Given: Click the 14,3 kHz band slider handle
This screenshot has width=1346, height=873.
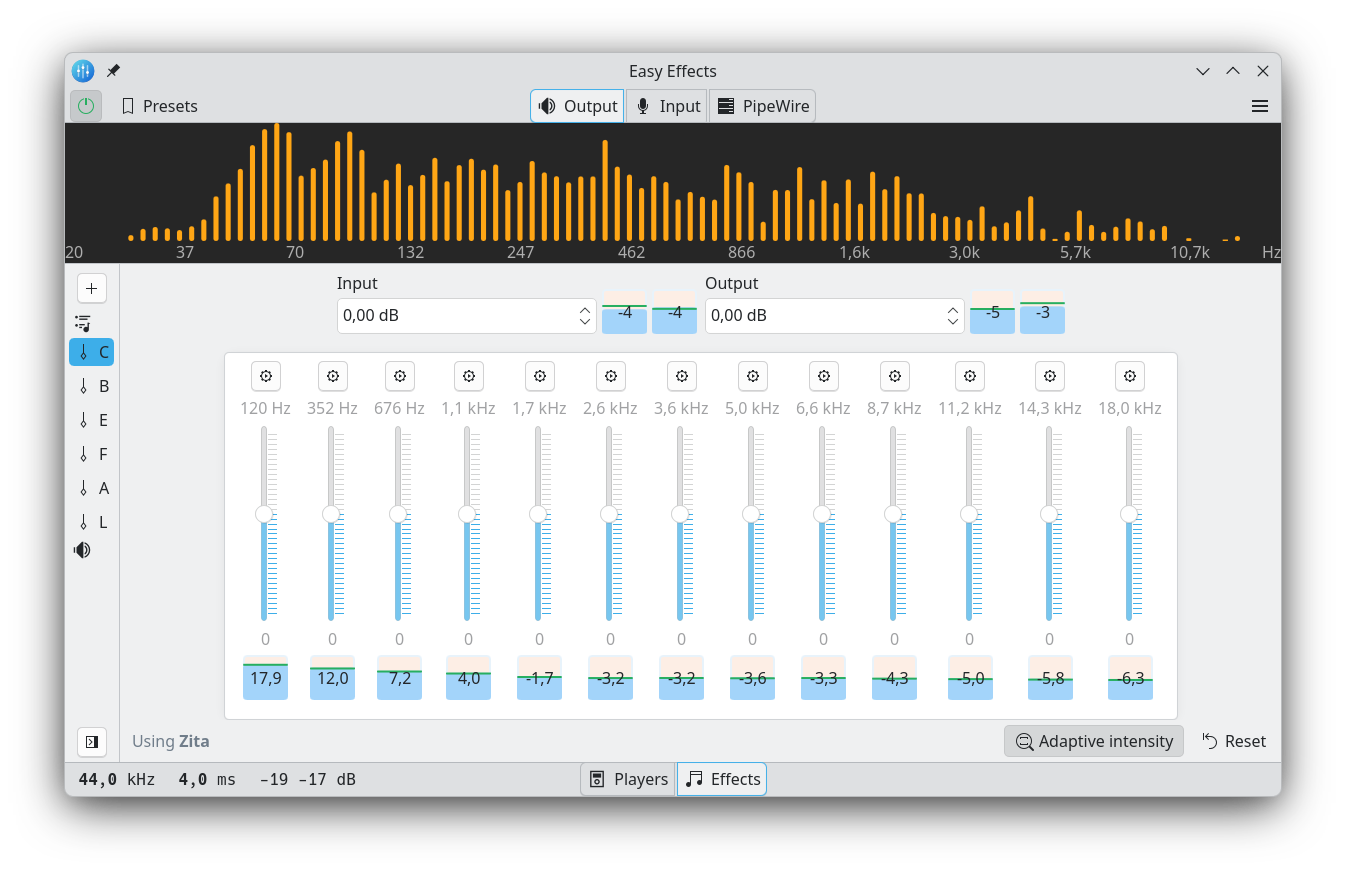Looking at the screenshot, I should [1048, 514].
